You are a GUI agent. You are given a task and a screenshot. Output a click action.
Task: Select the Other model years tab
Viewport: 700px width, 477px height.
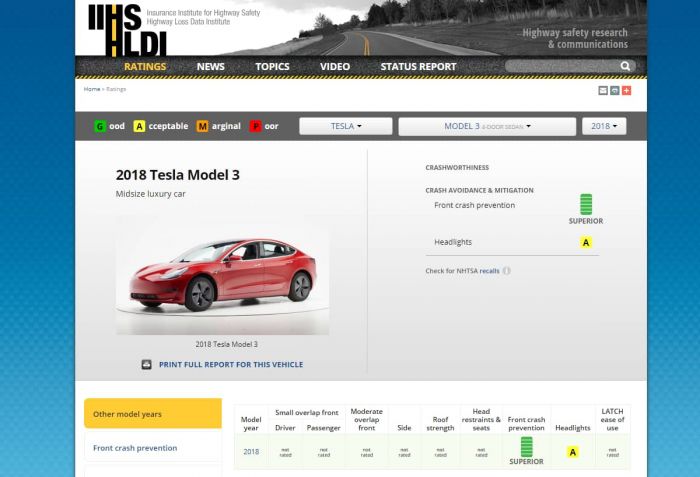coord(152,414)
